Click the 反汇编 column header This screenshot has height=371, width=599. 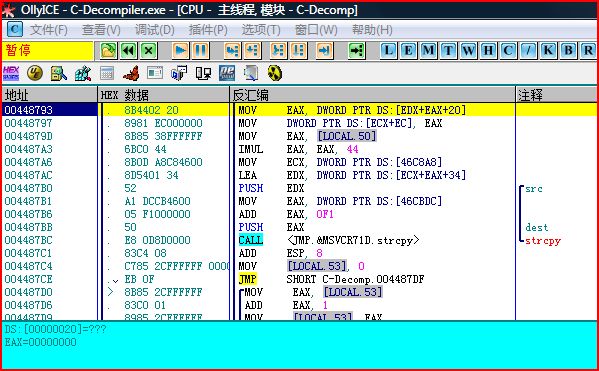[372, 95]
